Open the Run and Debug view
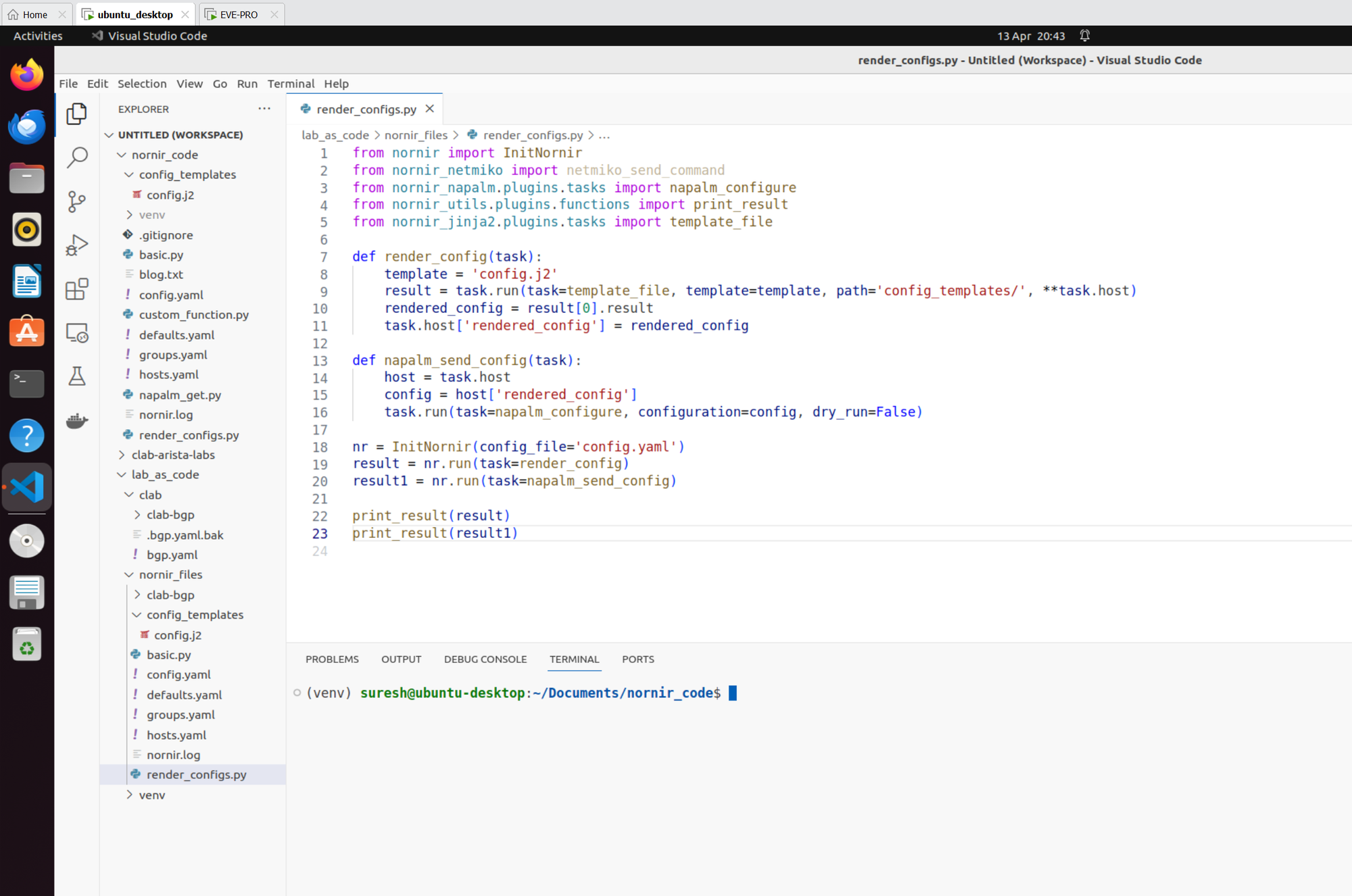Viewport: 1352px width, 896px height. click(x=77, y=245)
